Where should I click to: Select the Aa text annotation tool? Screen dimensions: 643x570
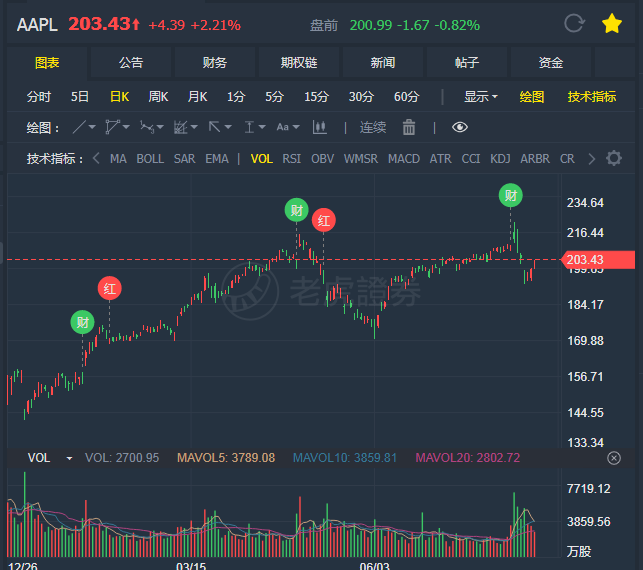[x=283, y=127]
